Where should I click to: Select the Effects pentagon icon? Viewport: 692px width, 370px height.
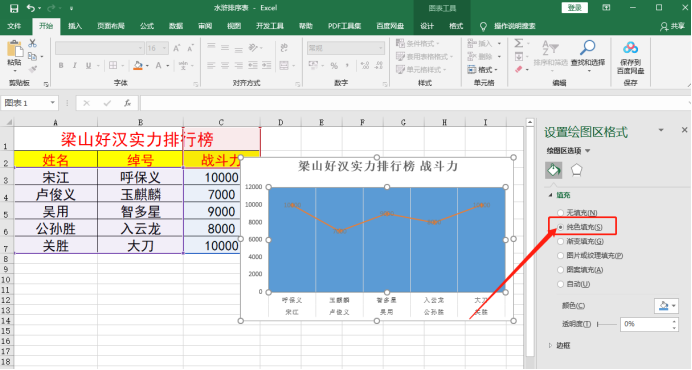(x=576, y=170)
